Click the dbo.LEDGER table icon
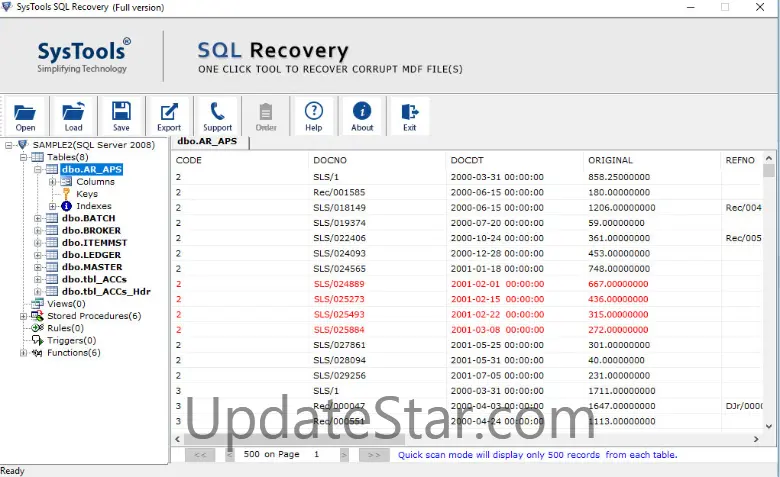Viewport: 780px width, 477px height. pos(52,255)
